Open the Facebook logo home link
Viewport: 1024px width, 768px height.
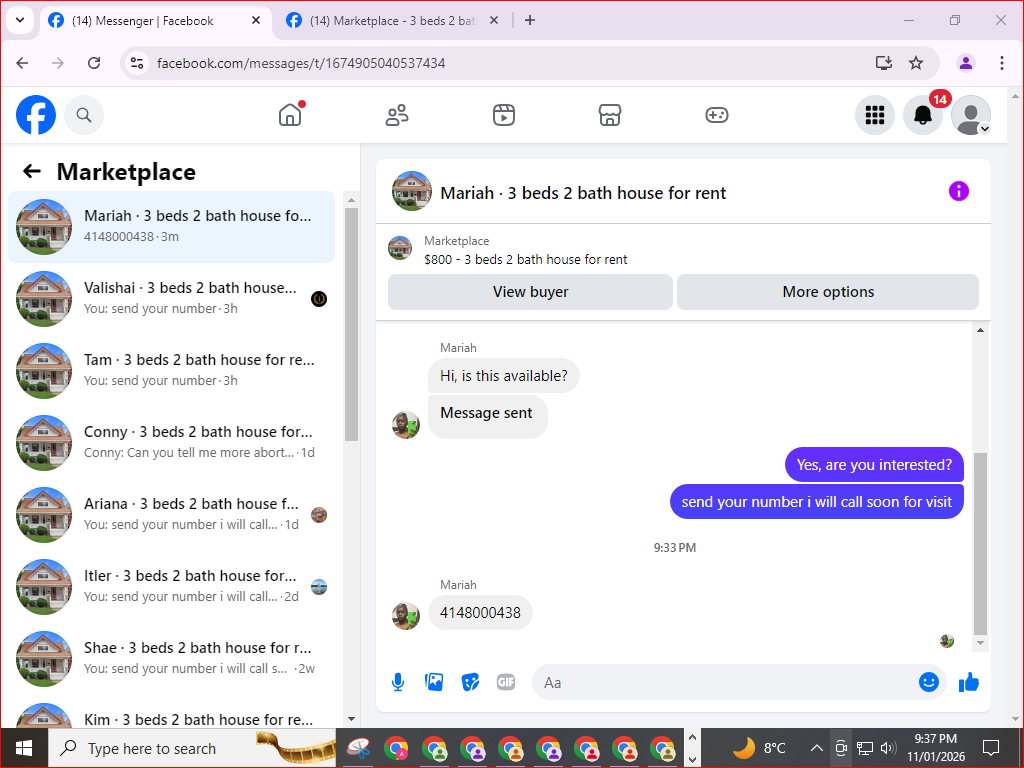click(x=36, y=115)
